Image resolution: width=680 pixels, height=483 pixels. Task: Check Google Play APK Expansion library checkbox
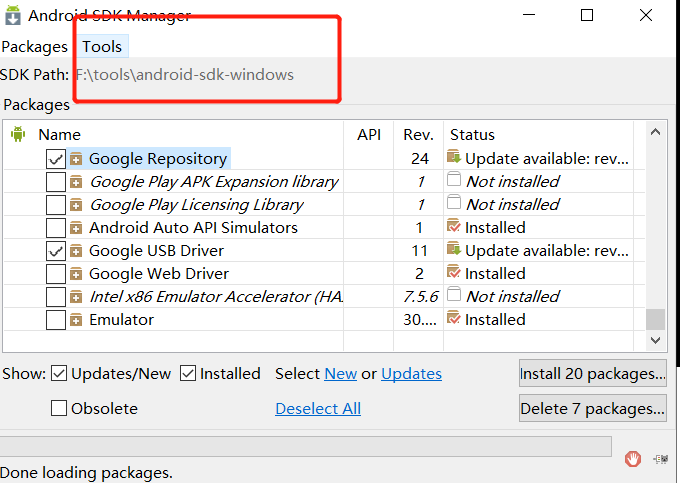[x=56, y=182]
